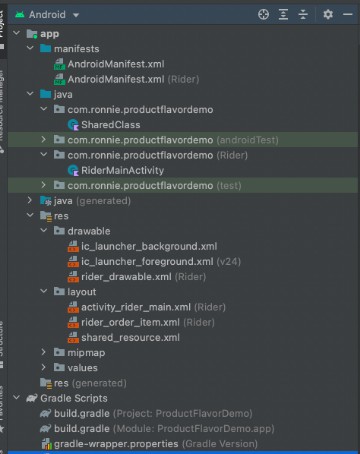Expand the androidTest package node

(44, 139)
